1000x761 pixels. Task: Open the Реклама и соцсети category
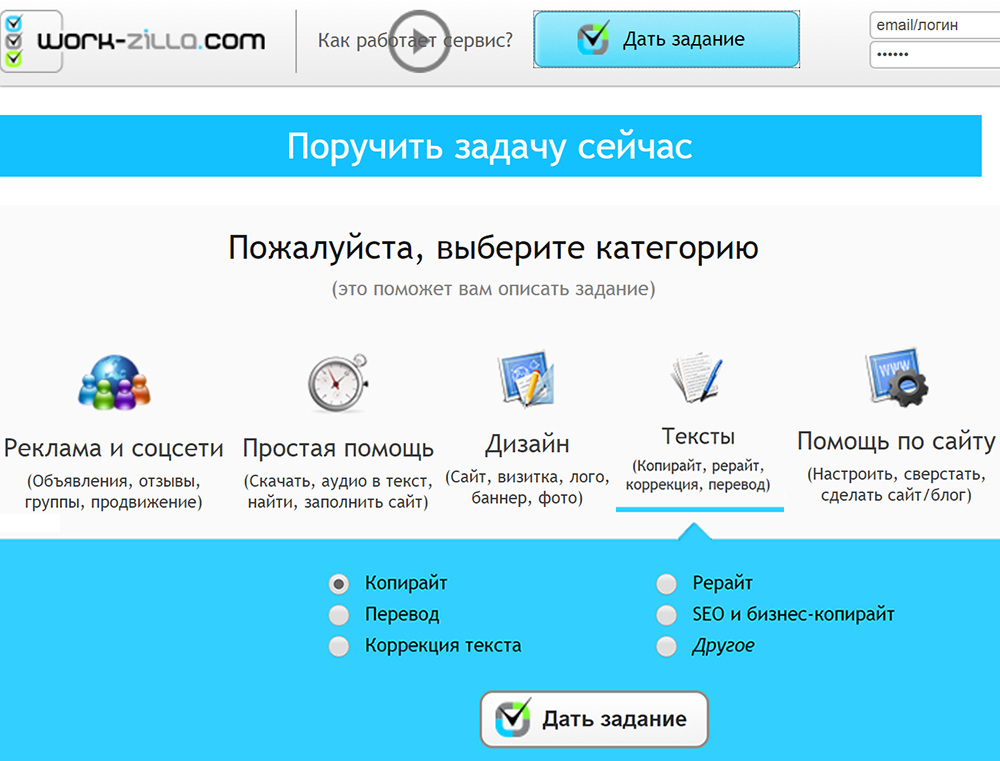click(x=113, y=447)
